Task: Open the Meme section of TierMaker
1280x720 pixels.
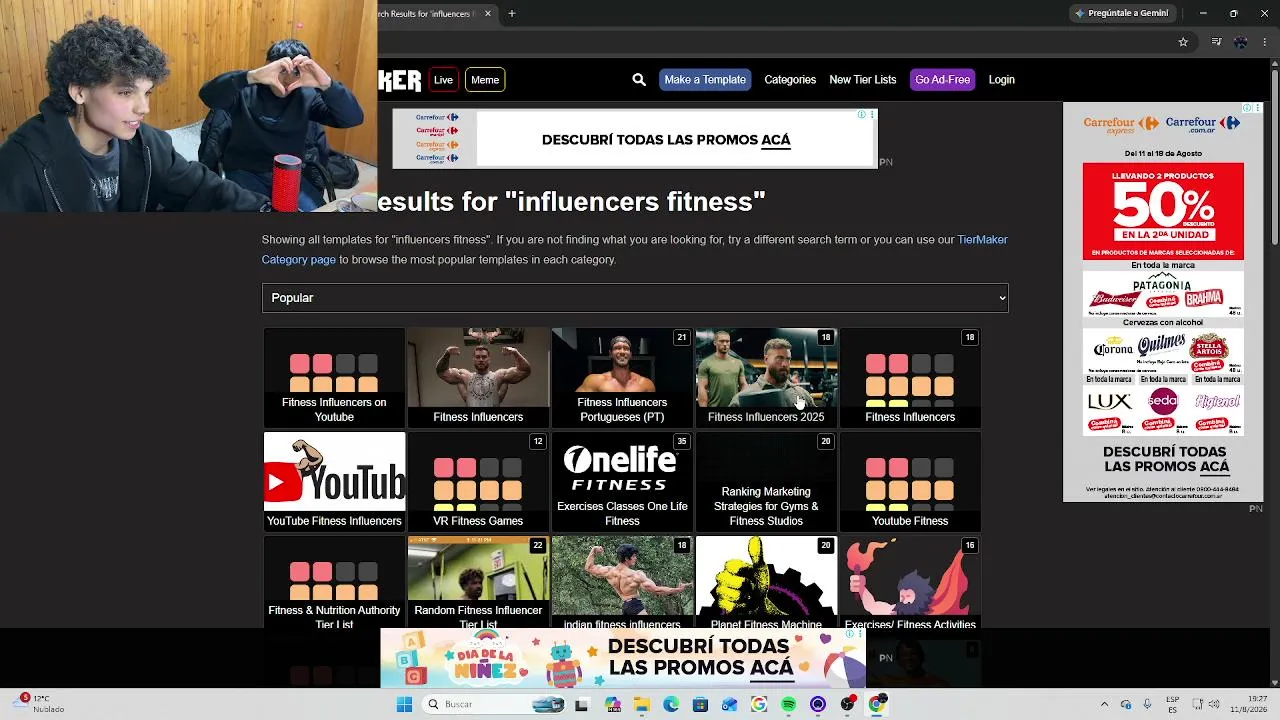Action: point(485,80)
